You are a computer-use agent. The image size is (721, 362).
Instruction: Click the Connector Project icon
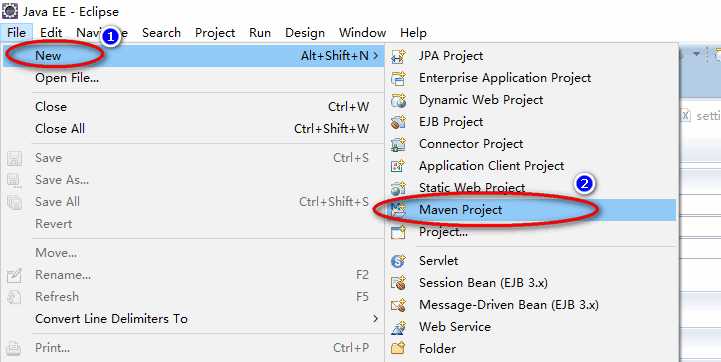[398, 144]
